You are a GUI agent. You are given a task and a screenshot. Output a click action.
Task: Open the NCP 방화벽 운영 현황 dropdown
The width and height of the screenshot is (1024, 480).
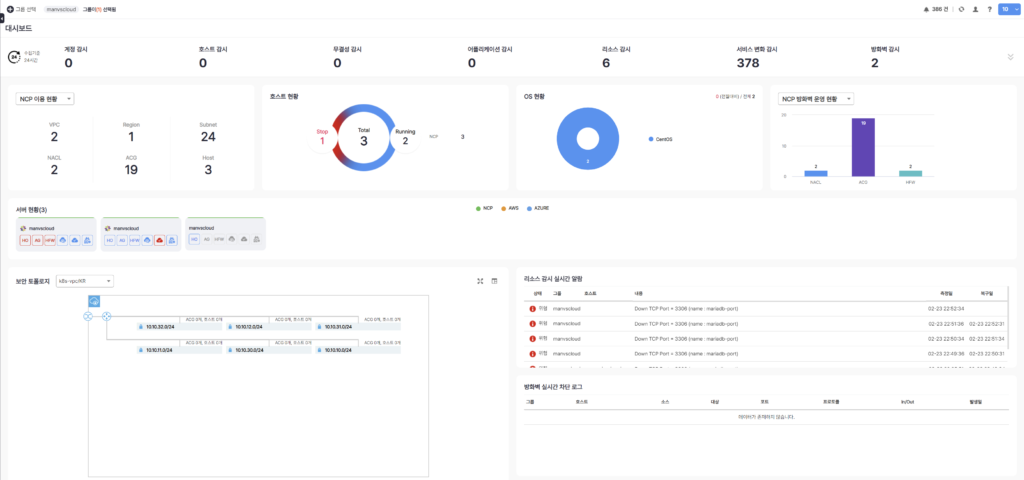point(816,99)
